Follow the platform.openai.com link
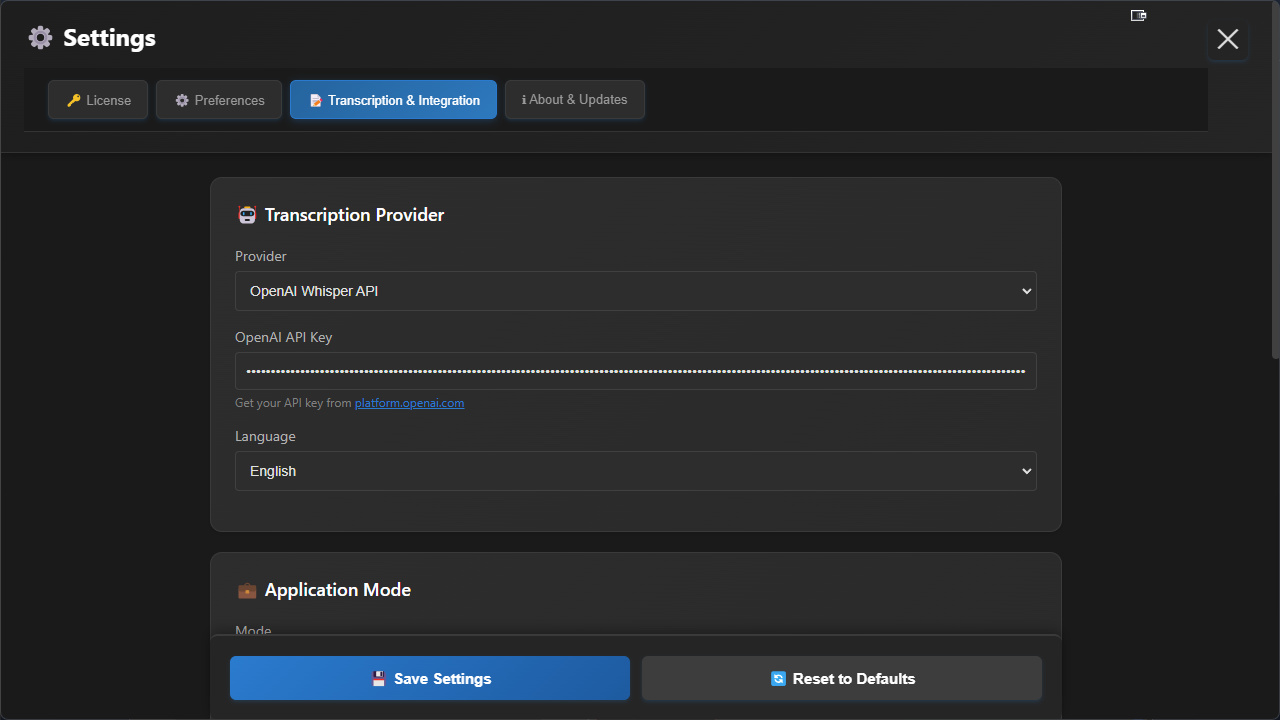Screen dimensions: 1280x720 (x=409, y=403)
